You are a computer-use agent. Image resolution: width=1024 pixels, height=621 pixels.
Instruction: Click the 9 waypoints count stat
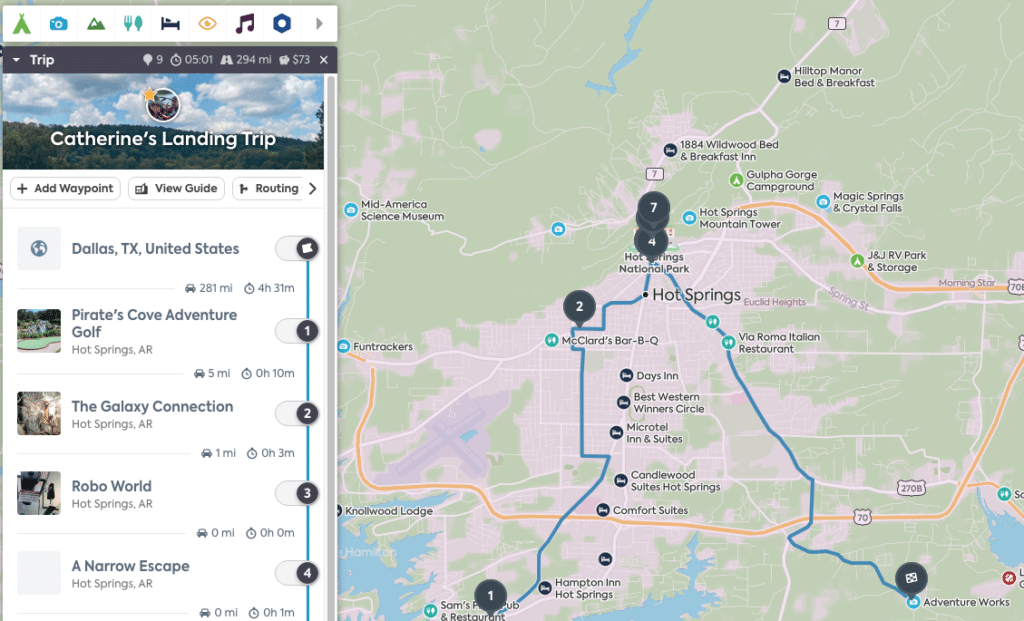click(x=153, y=60)
